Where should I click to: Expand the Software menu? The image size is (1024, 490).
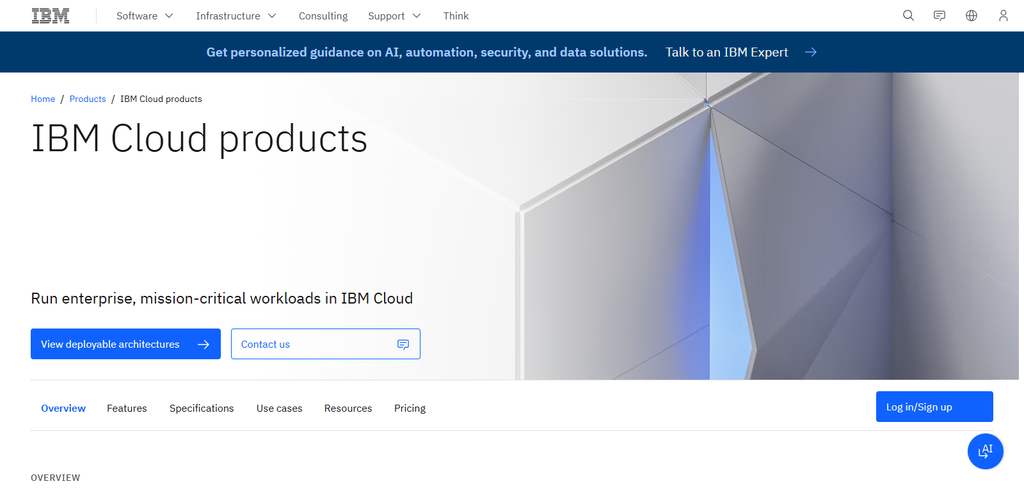[x=145, y=16]
